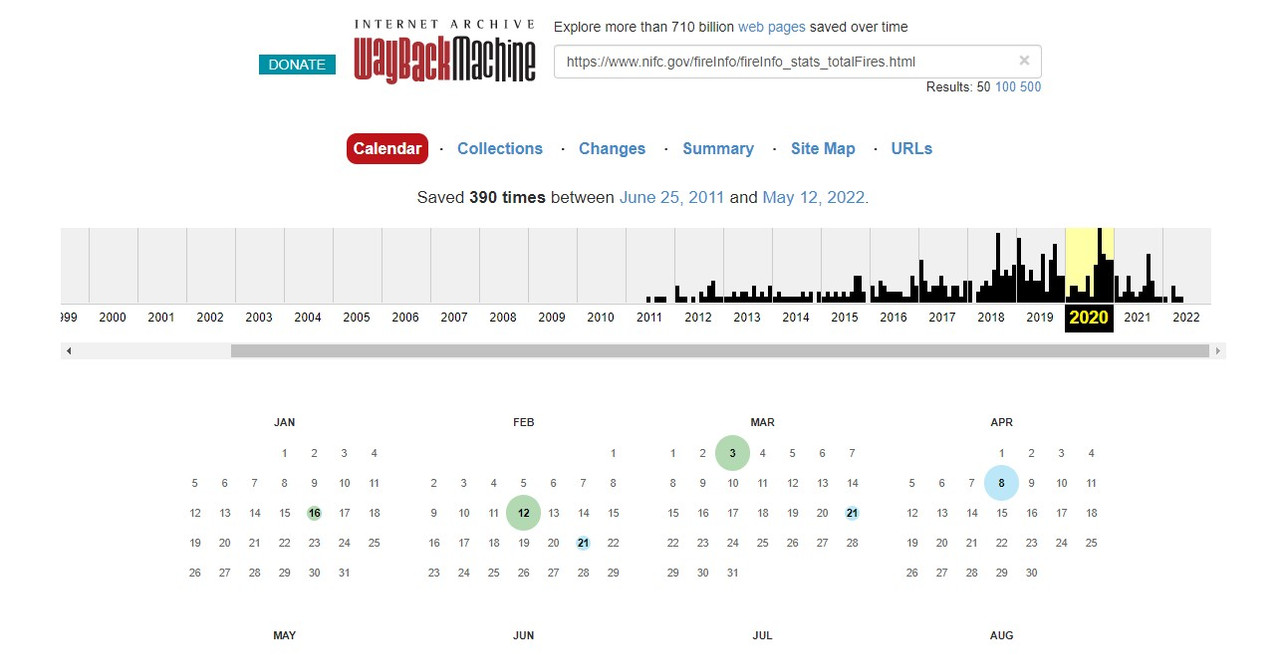Select year 2008 in timeline

(x=503, y=317)
